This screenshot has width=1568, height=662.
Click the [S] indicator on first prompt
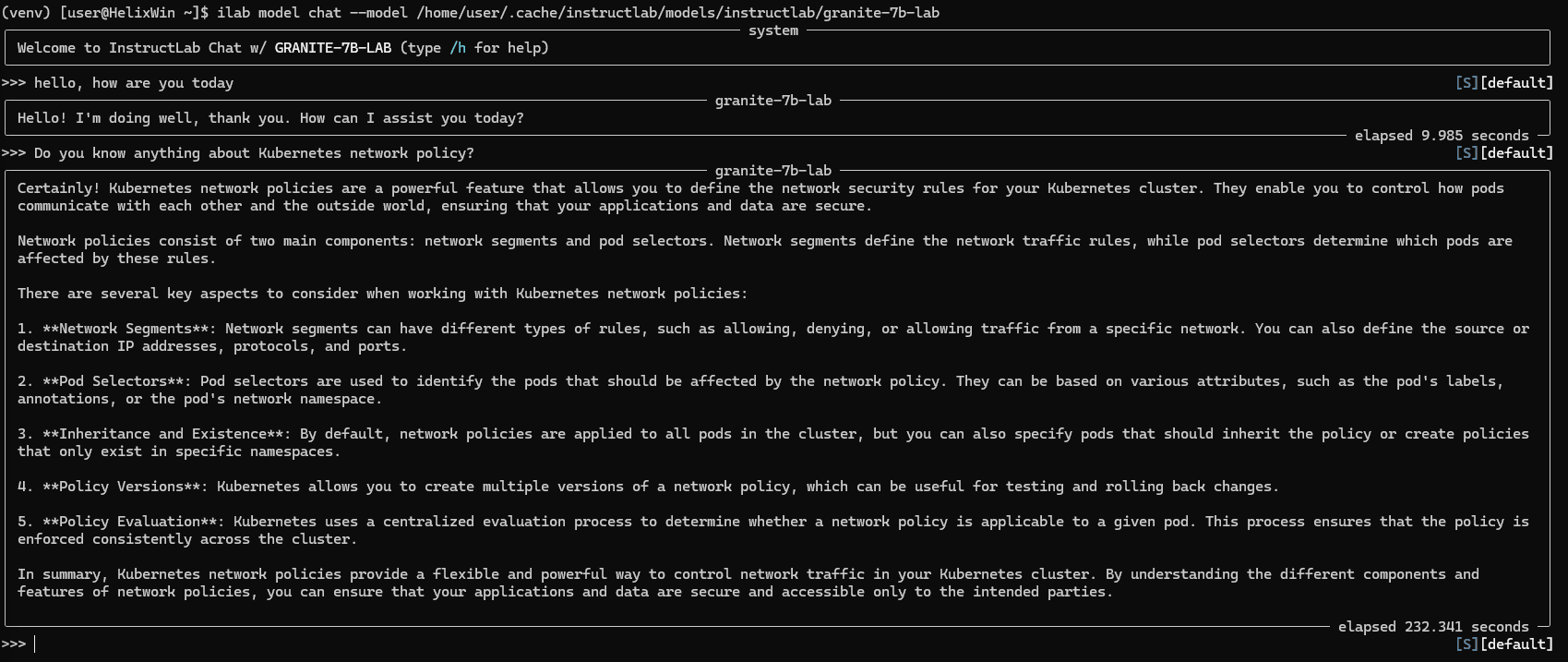point(1466,83)
